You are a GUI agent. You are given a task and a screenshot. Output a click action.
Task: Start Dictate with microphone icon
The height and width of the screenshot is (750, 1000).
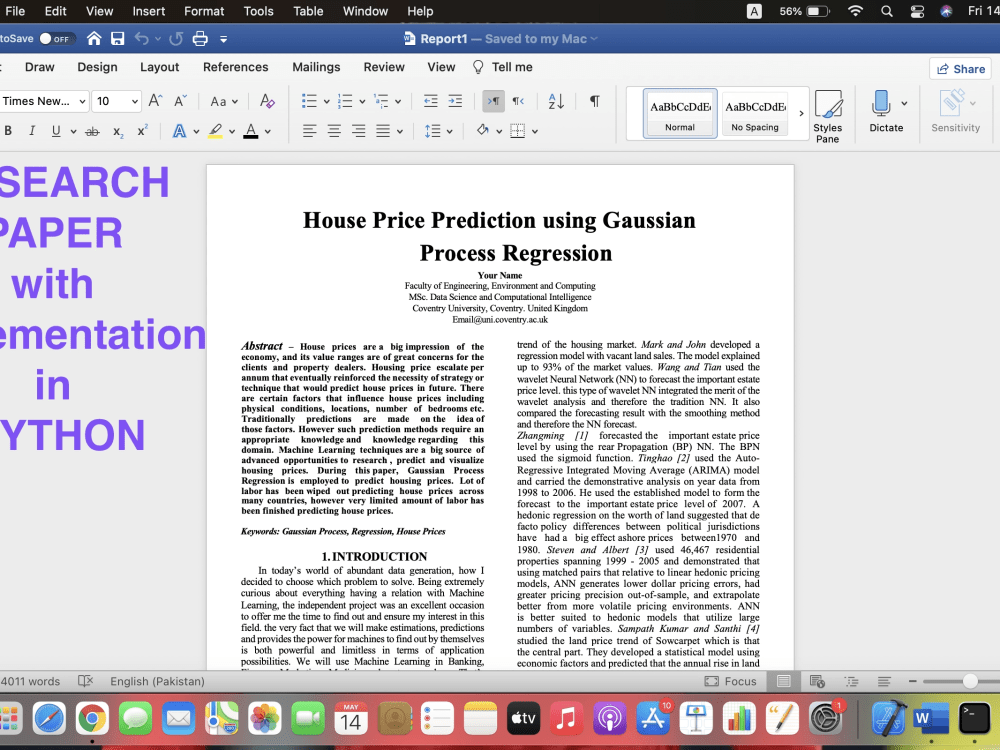[x=881, y=103]
